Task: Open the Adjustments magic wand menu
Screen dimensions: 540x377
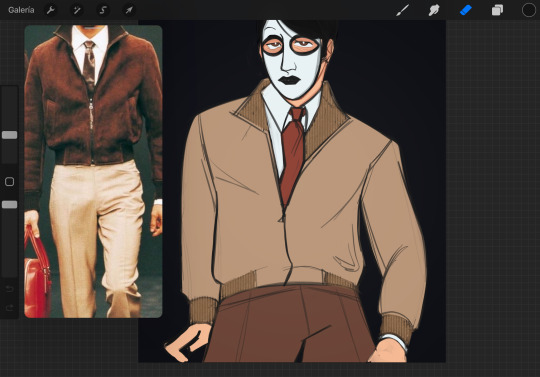Action: (x=76, y=10)
